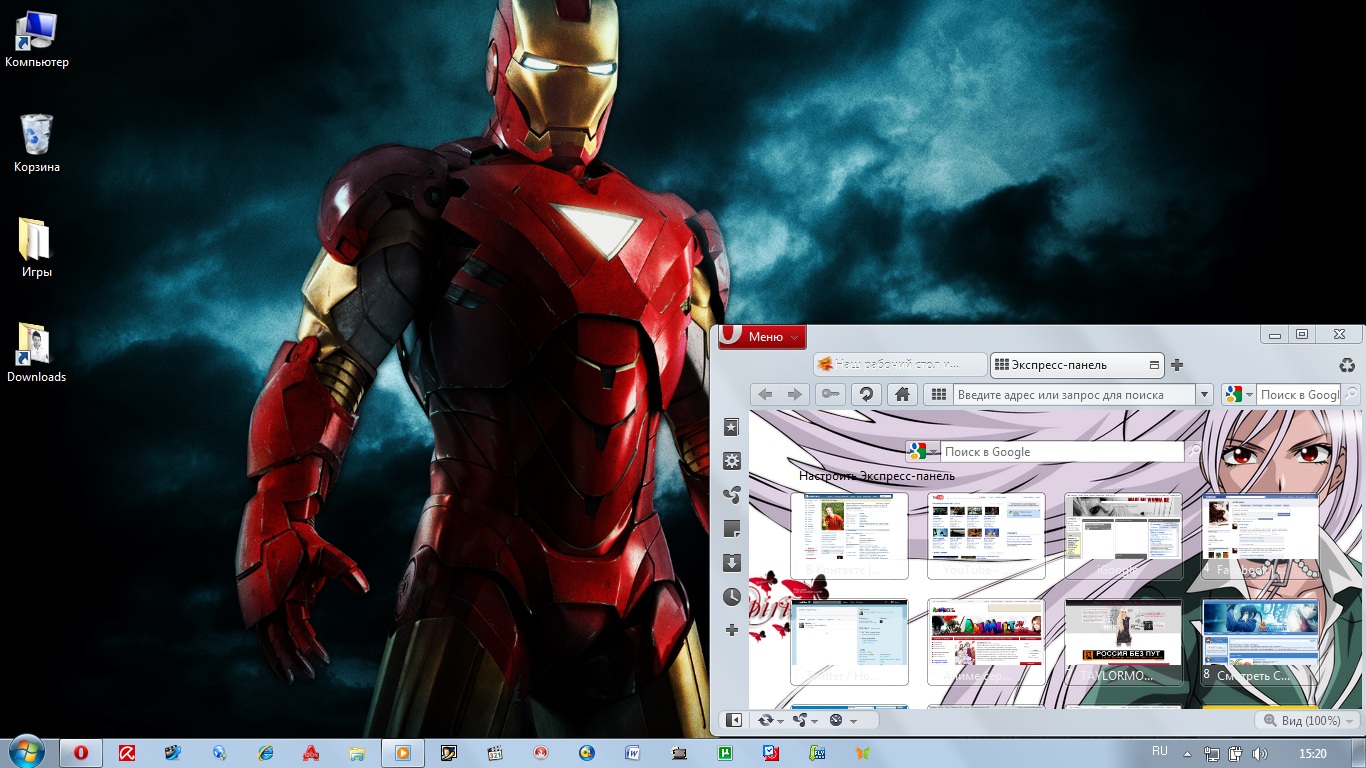Open History clock panel in sidebar
The height and width of the screenshot is (768, 1366).
pyautogui.click(x=732, y=596)
